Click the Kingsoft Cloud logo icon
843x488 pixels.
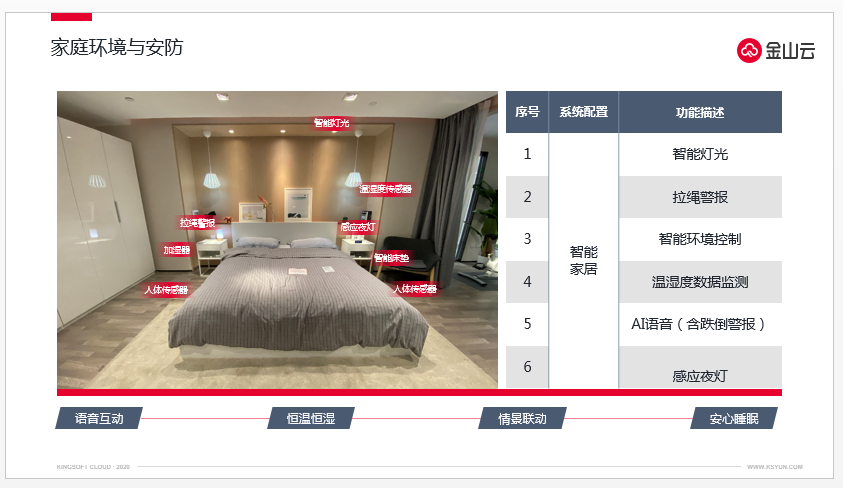tap(749, 51)
